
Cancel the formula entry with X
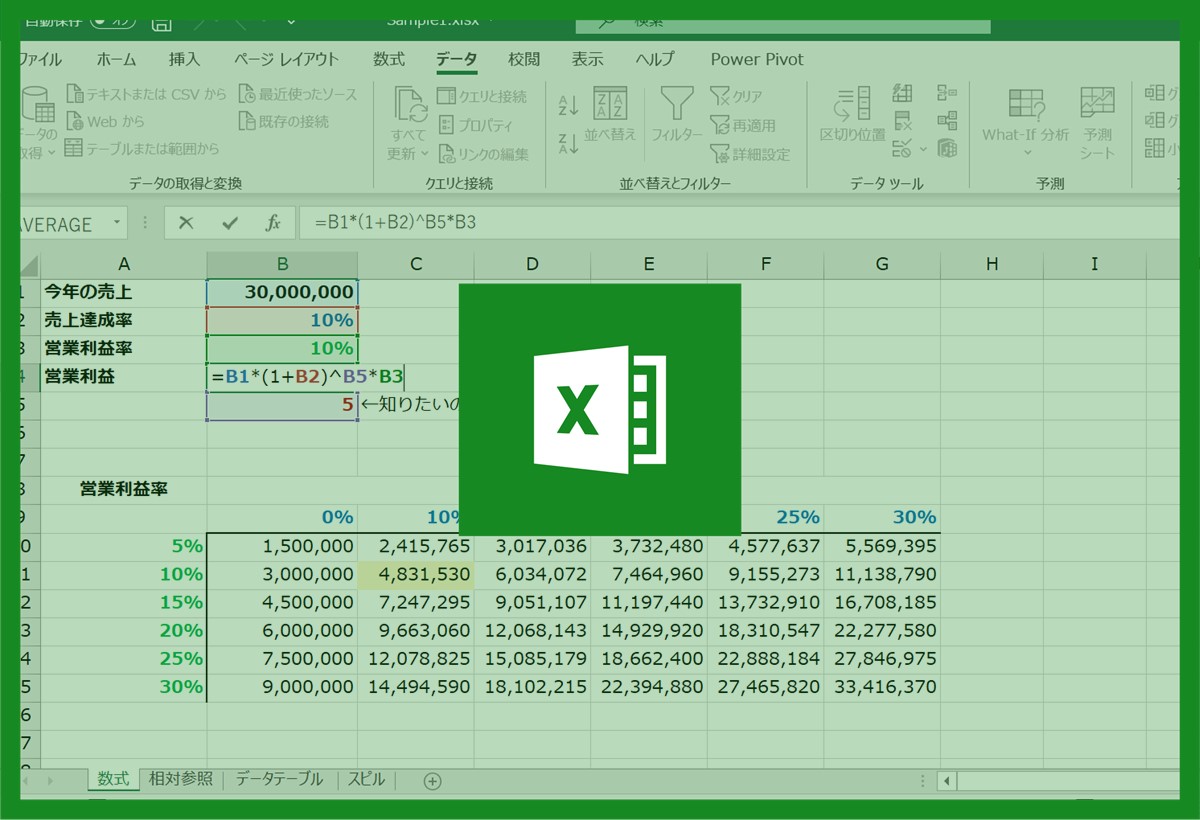pyautogui.click(x=185, y=224)
